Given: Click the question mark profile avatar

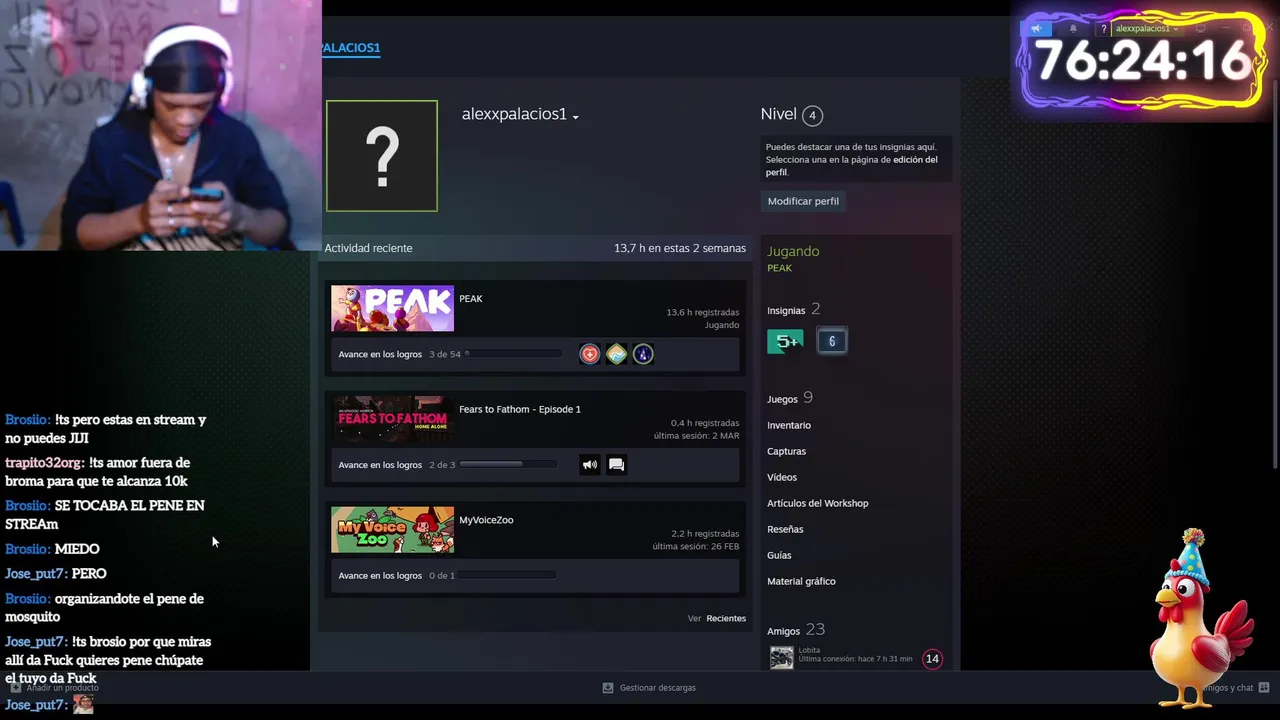Looking at the screenshot, I should pos(382,156).
